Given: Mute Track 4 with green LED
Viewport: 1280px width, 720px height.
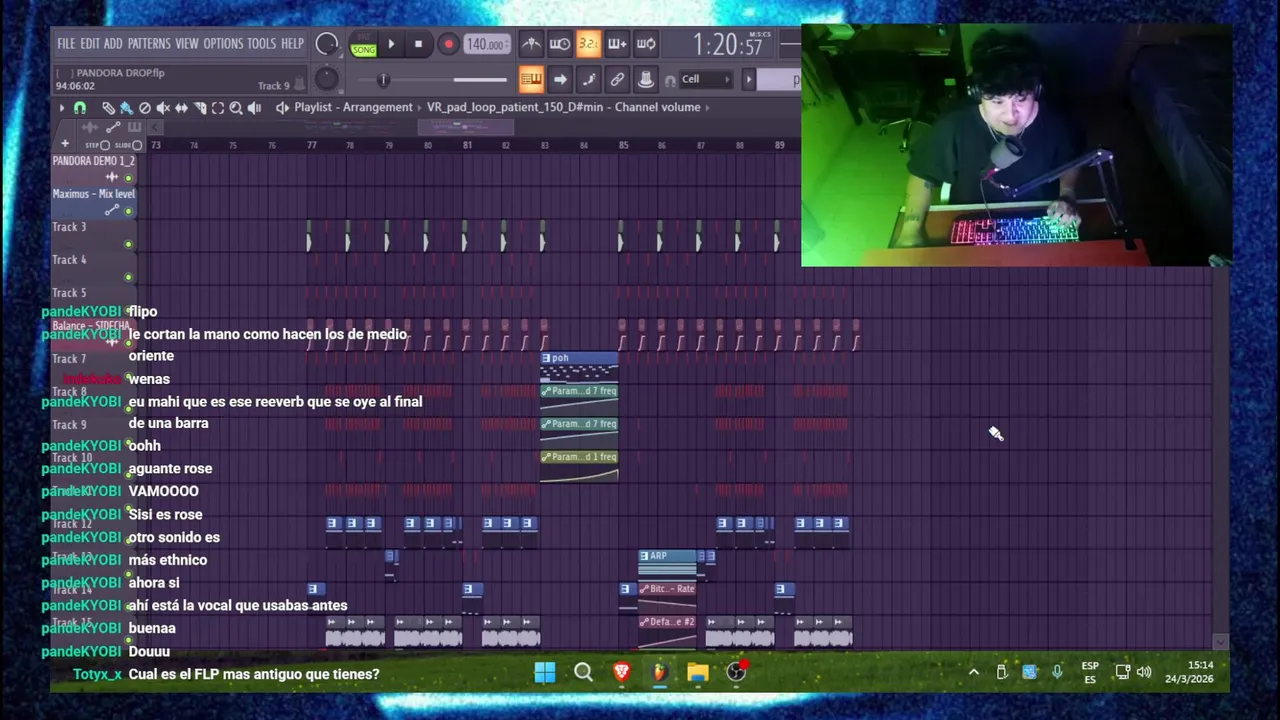Looking at the screenshot, I should point(128,277).
